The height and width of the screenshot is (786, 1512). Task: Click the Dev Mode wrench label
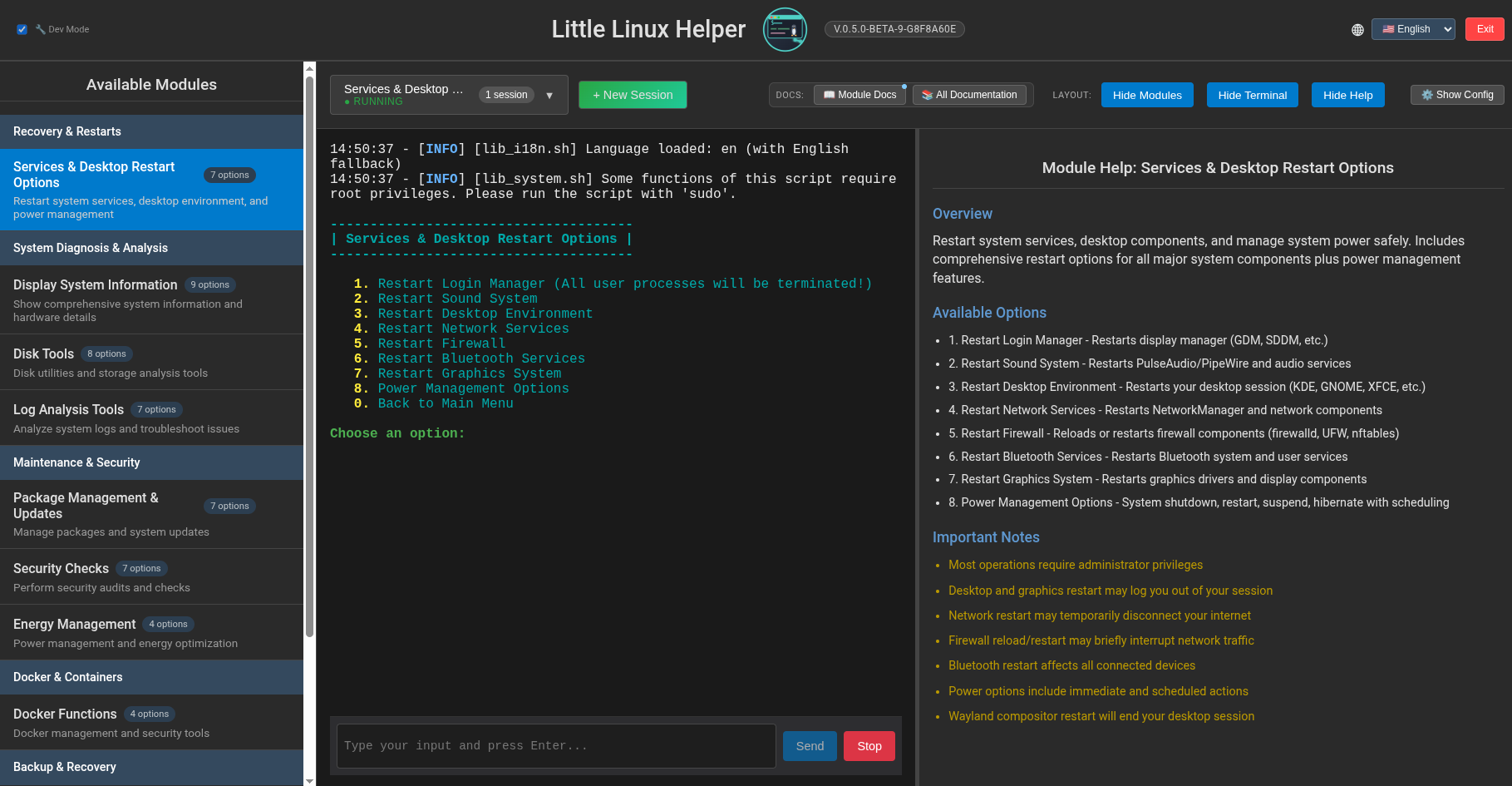(x=62, y=29)
